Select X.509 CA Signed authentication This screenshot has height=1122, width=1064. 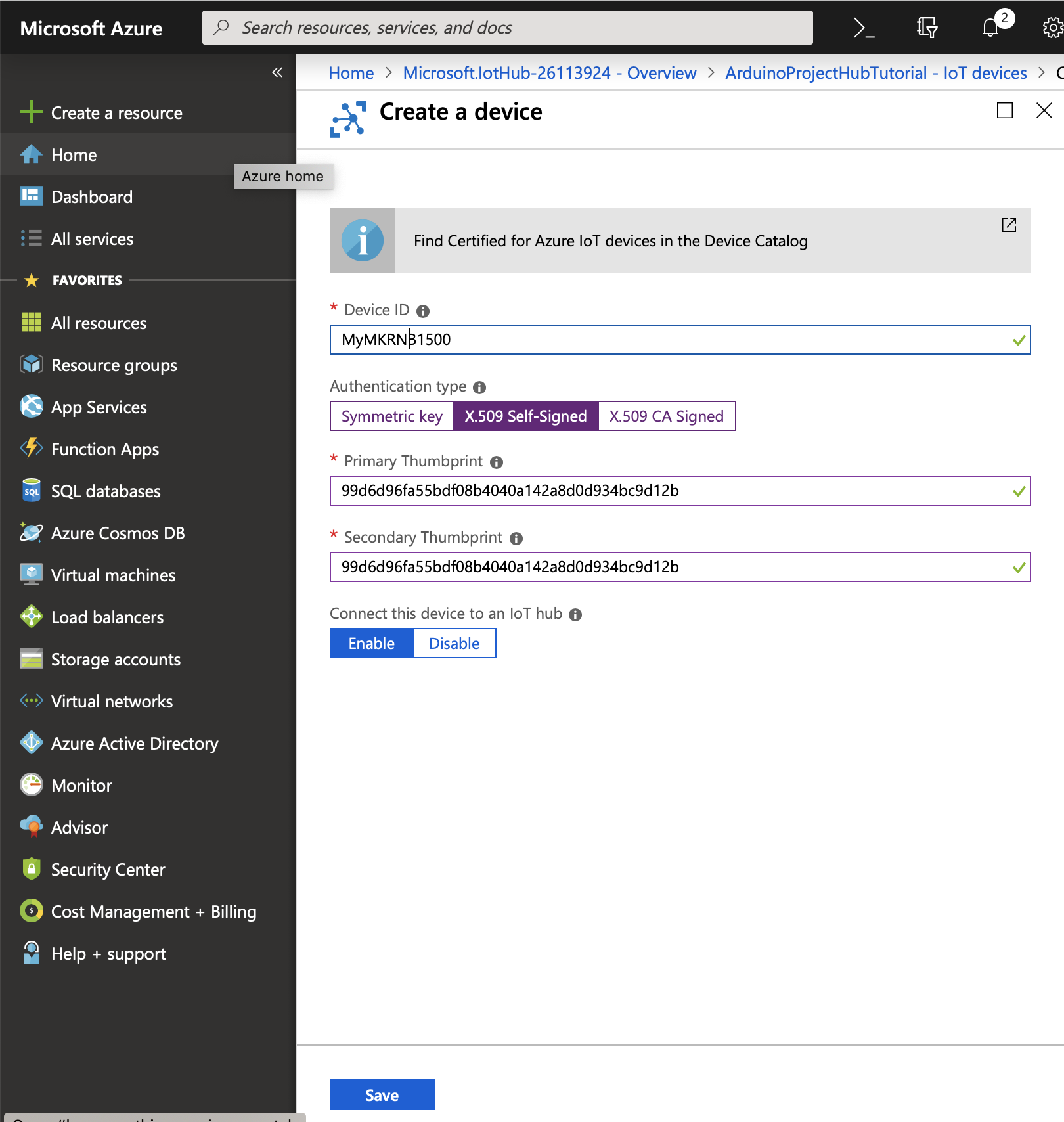point(666,416)
